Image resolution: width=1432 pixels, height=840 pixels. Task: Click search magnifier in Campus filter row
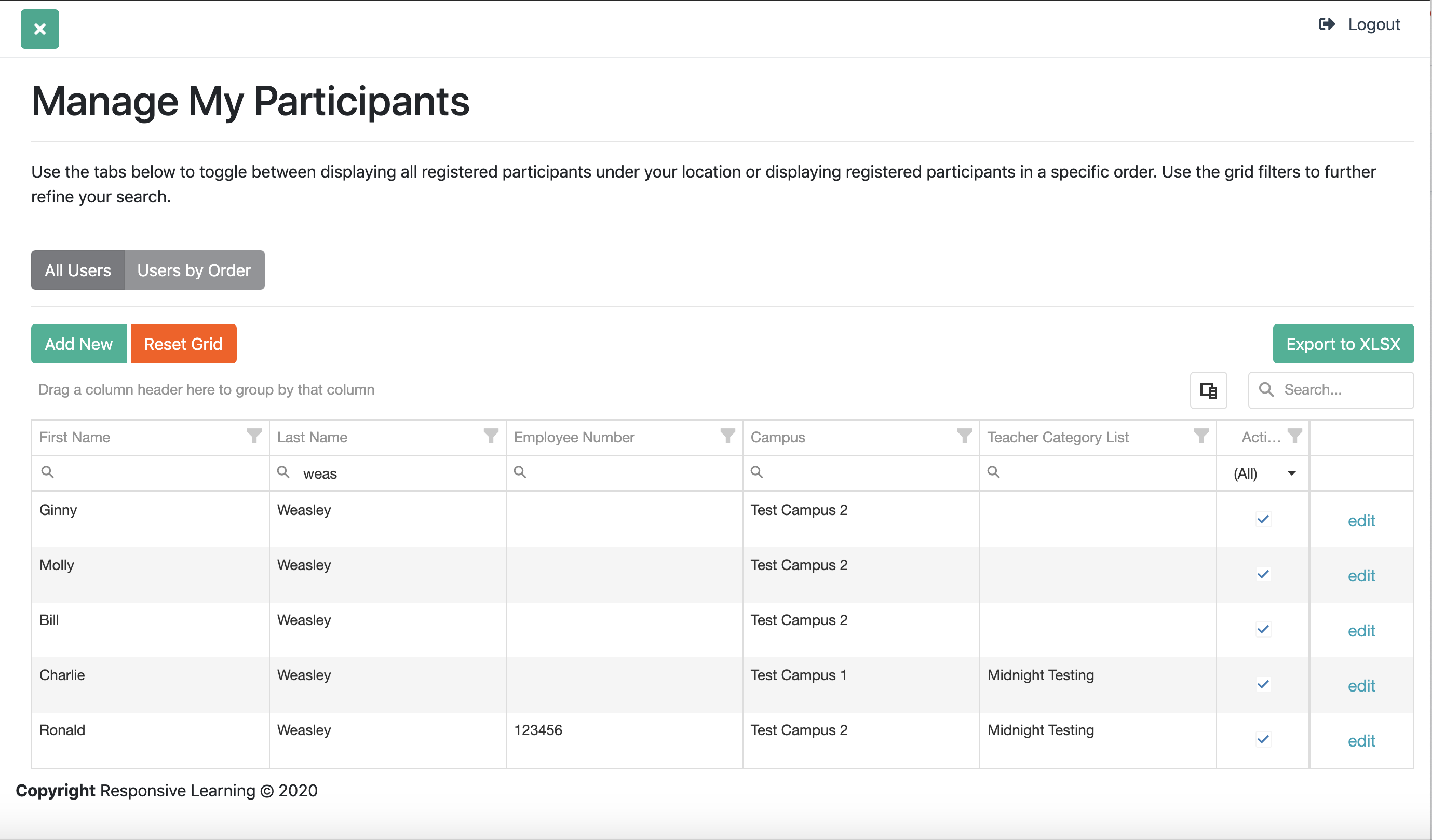pyautogui.click(x=757, y=472)
